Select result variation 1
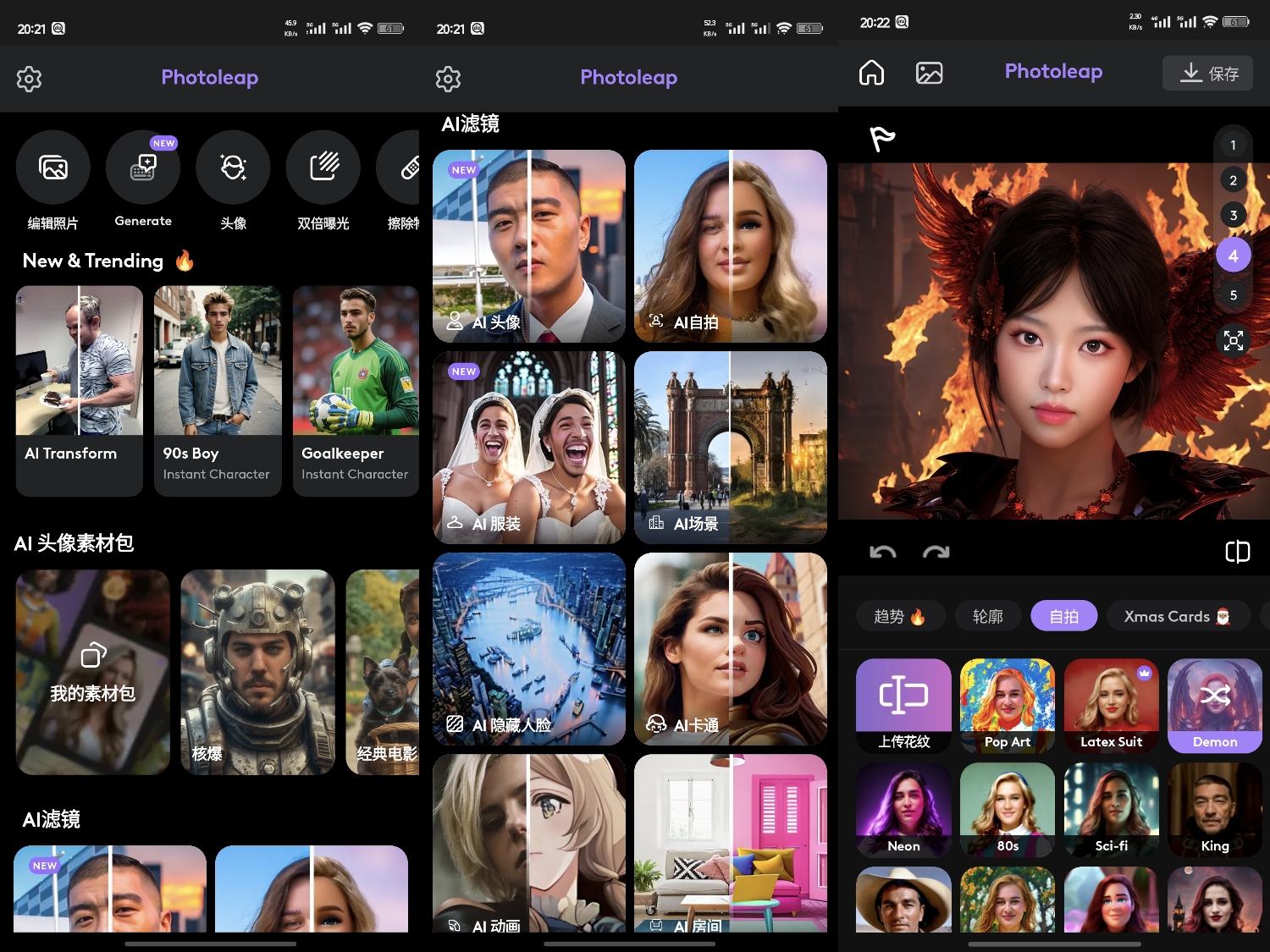This screenshot has width=1270, height=952. pos(1234,145)
